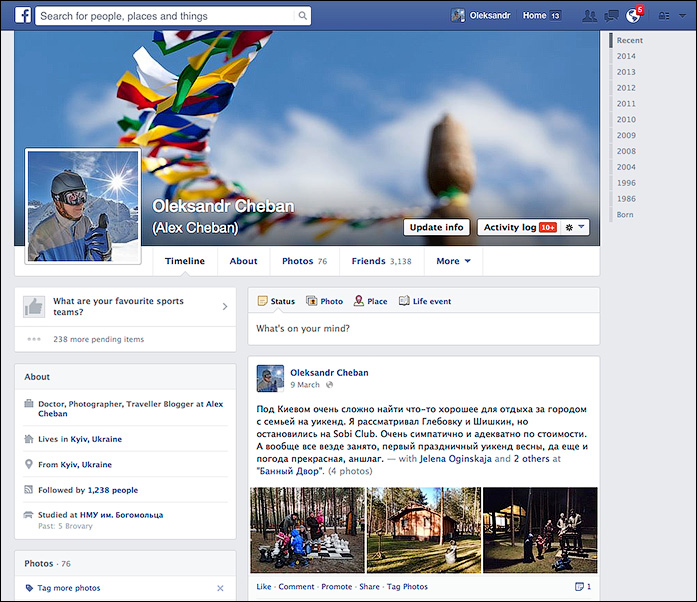Click Promote under the post
Viewport: 697px width, 602px height.
[x=336, y=586]
